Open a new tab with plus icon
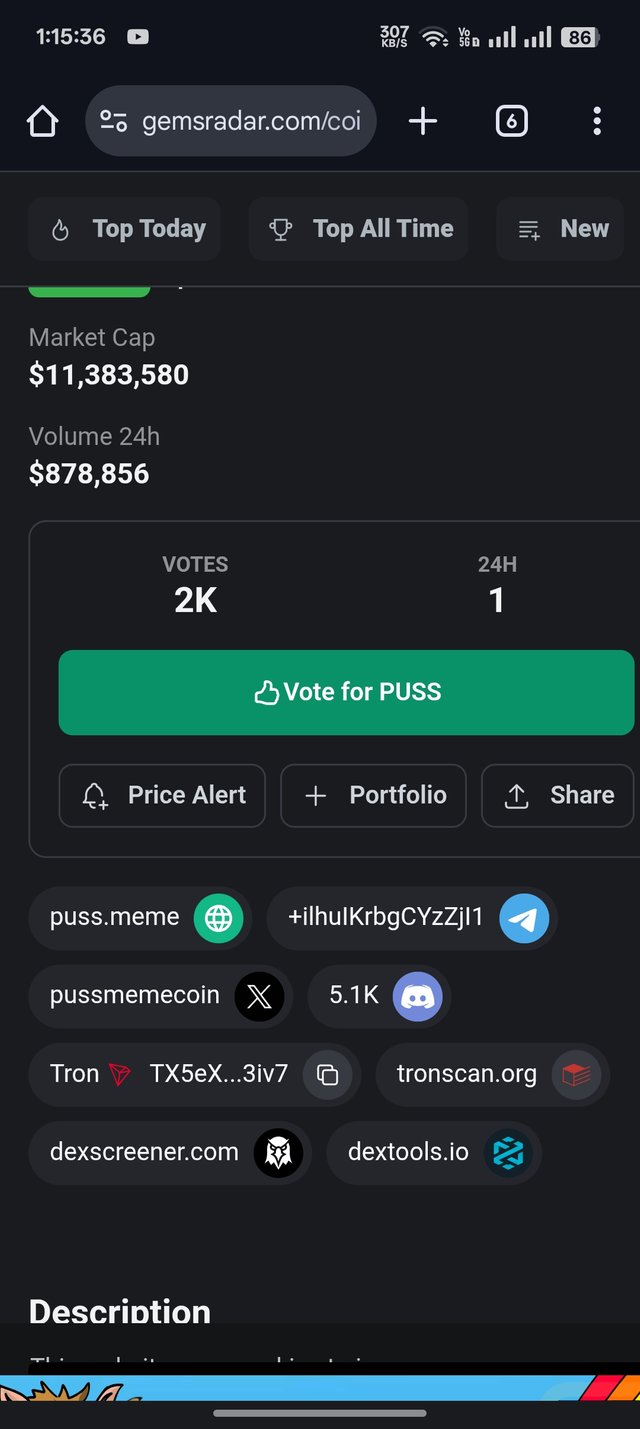This screenshot has width=640, height=1429. click(x=423, y=122)
